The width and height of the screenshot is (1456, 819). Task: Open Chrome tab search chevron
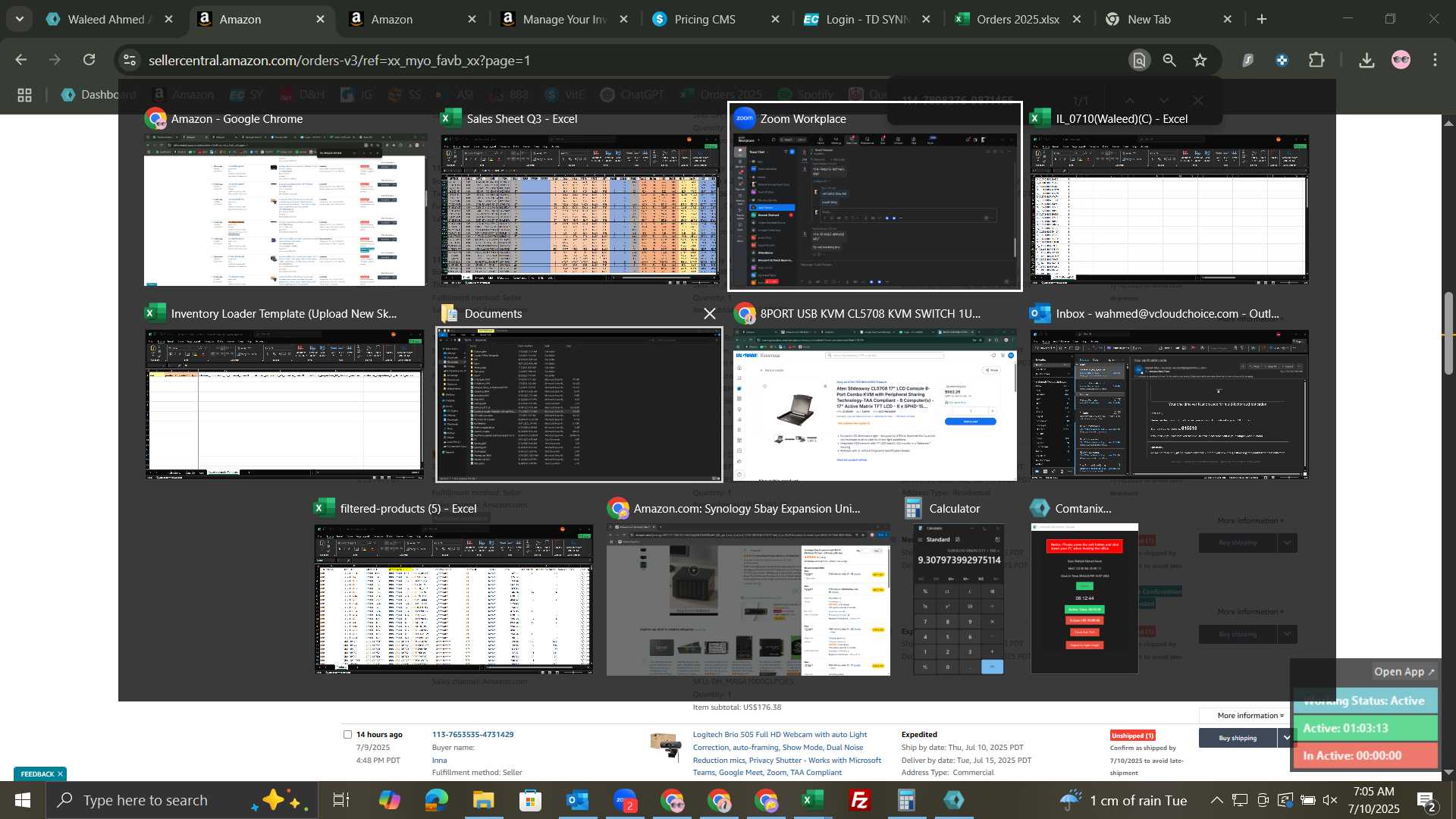[20, 19]
